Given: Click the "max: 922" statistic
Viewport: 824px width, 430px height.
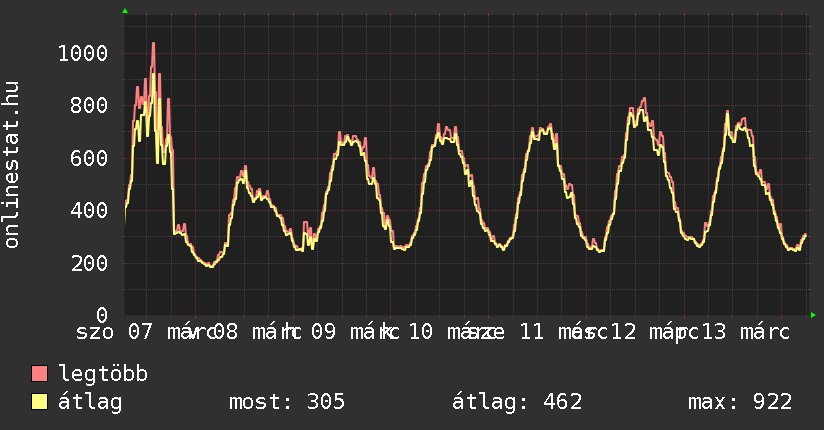Looking at the screenshot, I should point(740,402).
